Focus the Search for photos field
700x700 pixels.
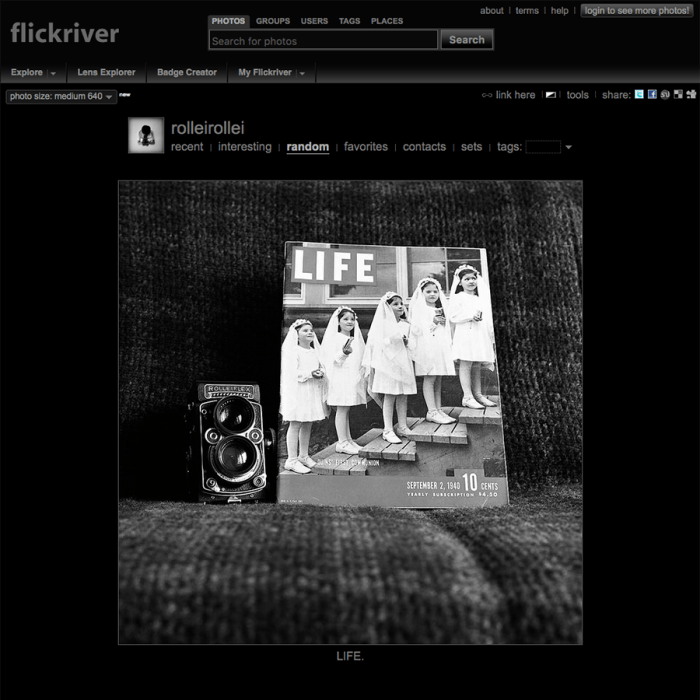[323, 41]
